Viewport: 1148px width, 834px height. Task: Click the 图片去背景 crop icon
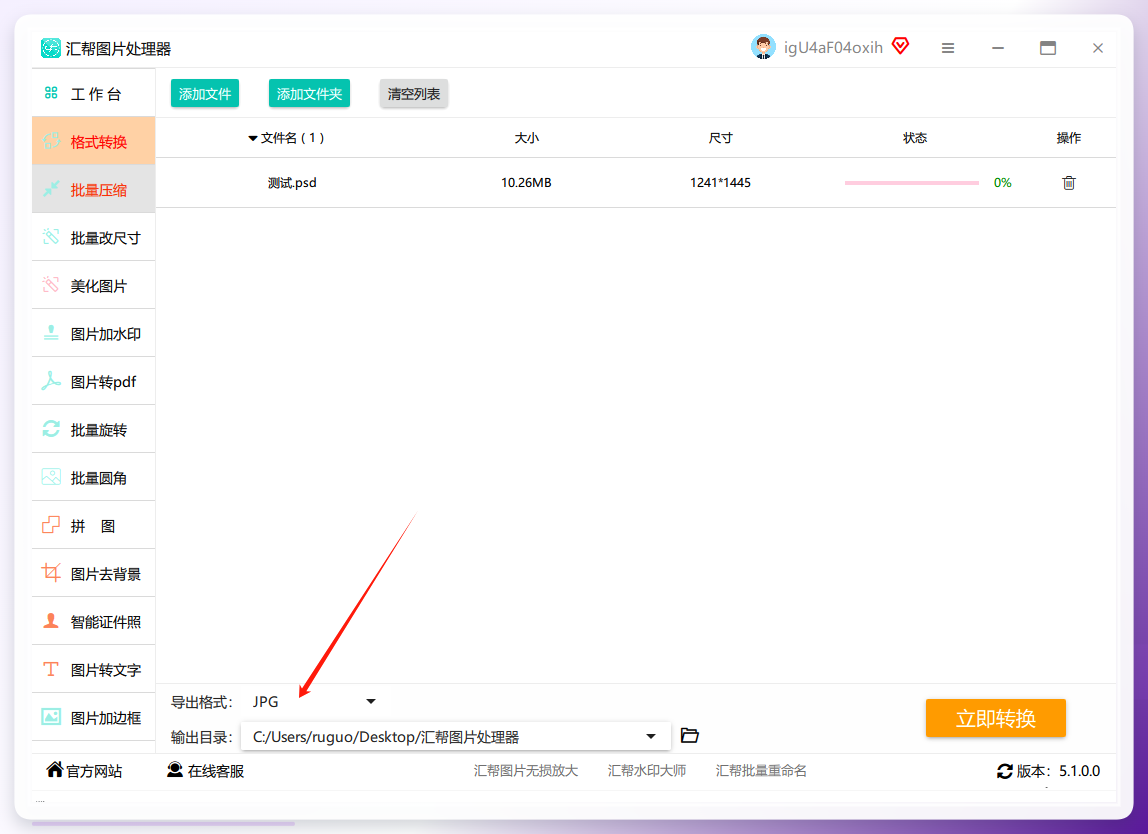click(x=51, y=573)
